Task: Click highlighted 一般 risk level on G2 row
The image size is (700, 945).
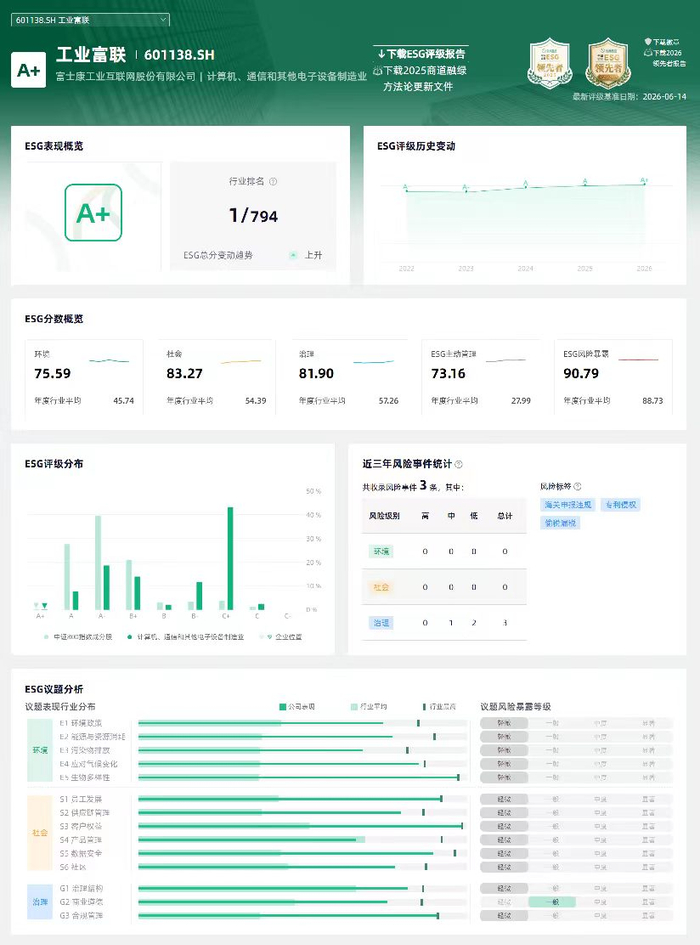Action: [552, 902]
